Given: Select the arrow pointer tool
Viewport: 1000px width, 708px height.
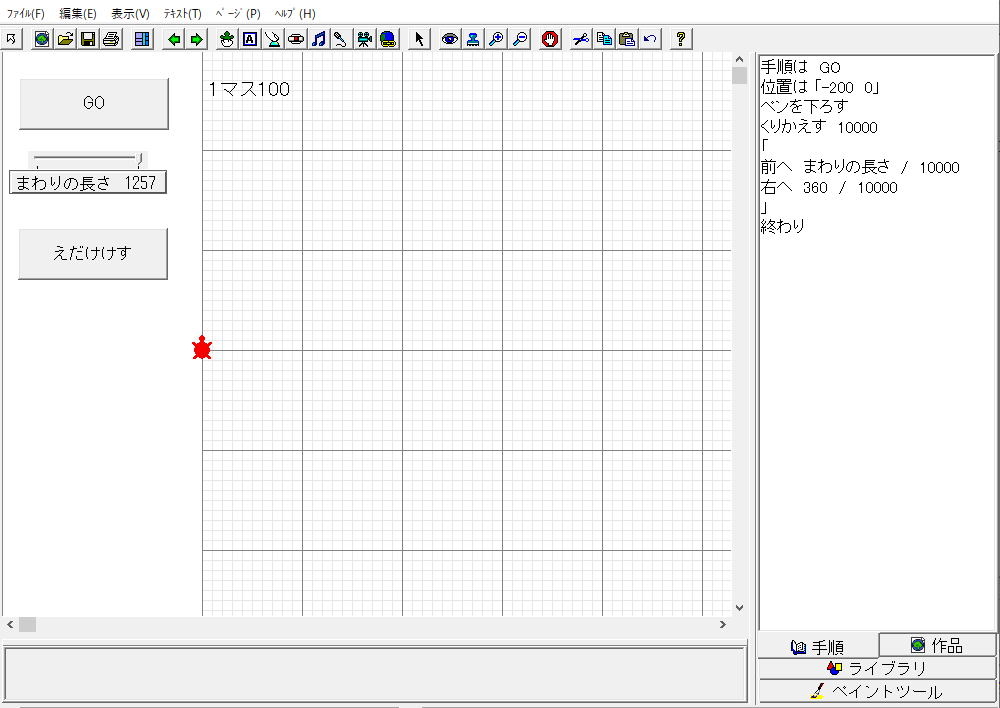Looking at the screenshot, I should (x=420, y=39).
